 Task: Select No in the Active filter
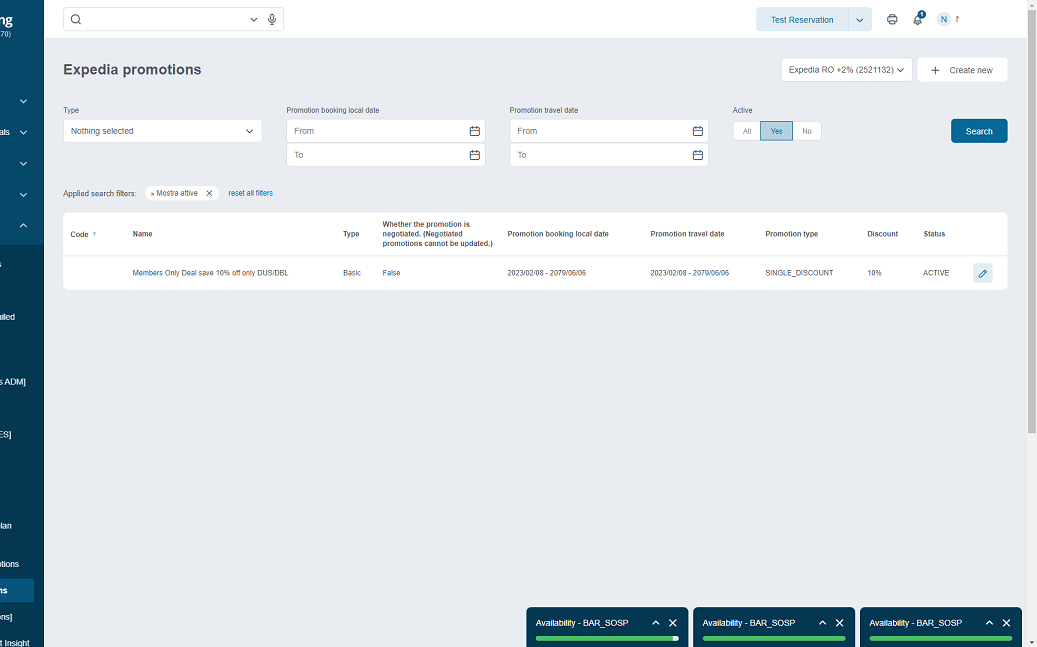pyautogui.click(x=807, y=131)
